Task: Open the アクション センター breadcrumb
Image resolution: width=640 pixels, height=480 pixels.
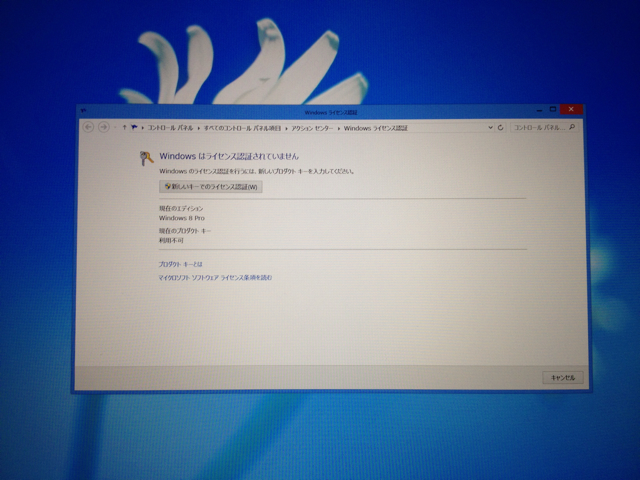Action: coord(312,128)
